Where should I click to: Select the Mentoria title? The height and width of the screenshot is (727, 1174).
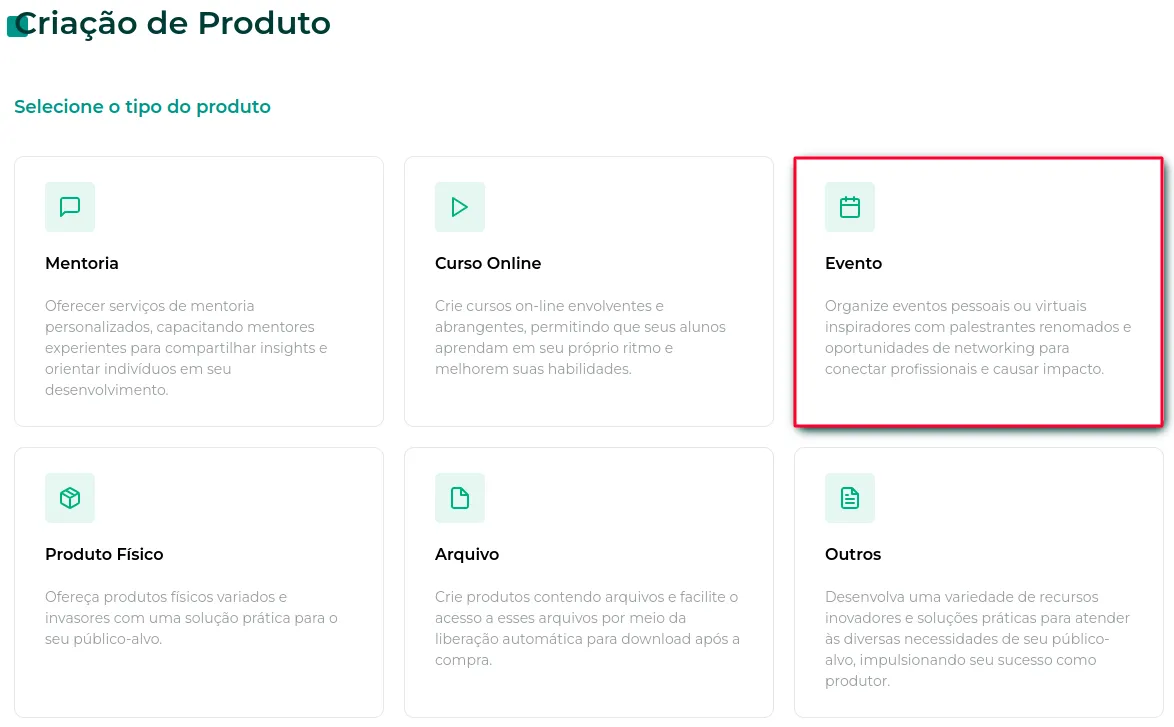point(82,264)
